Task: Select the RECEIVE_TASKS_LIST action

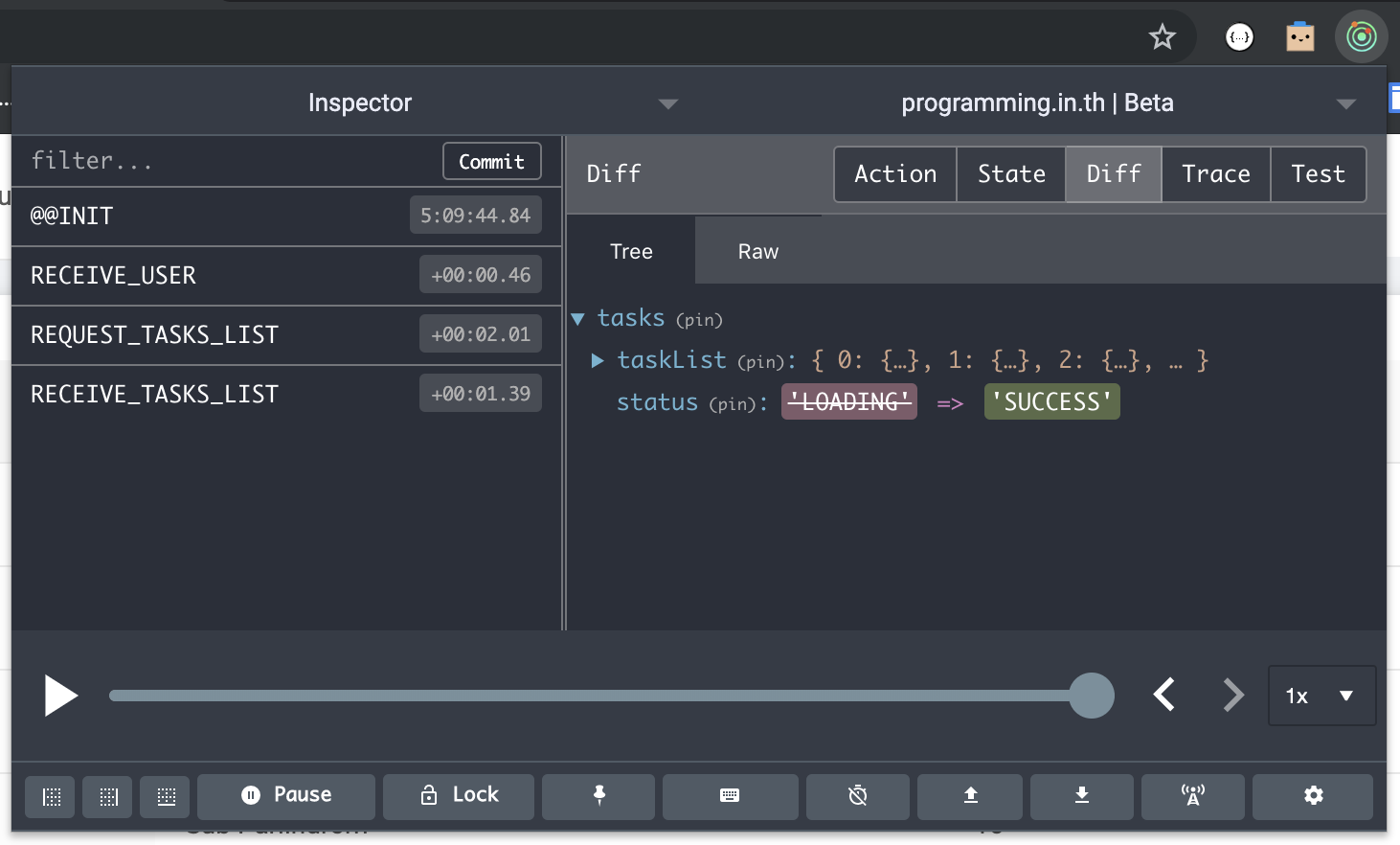Action: pos(286,395)
